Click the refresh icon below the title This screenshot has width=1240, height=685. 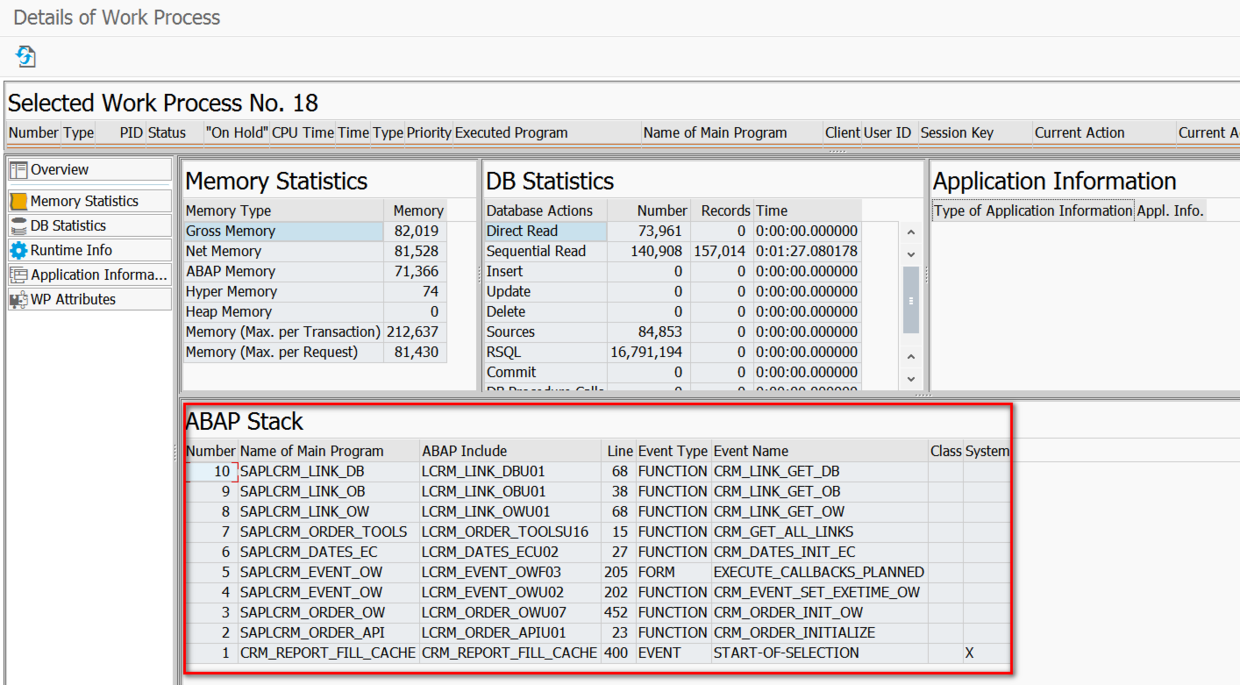(26, 57)
